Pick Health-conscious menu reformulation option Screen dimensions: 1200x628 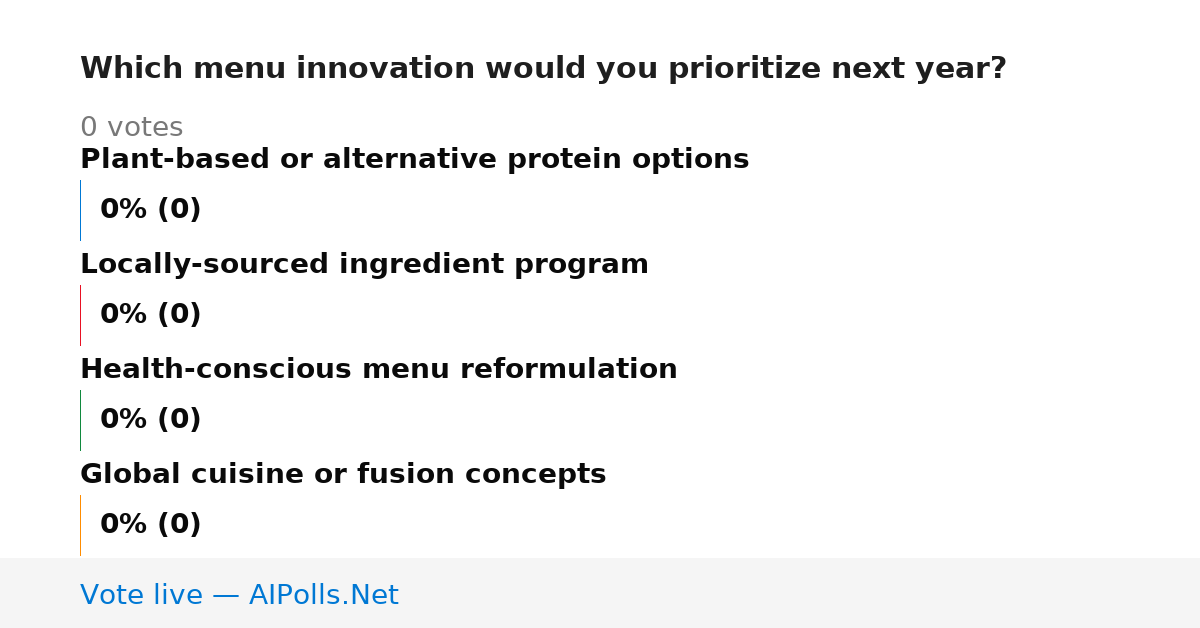click(378, 369)
